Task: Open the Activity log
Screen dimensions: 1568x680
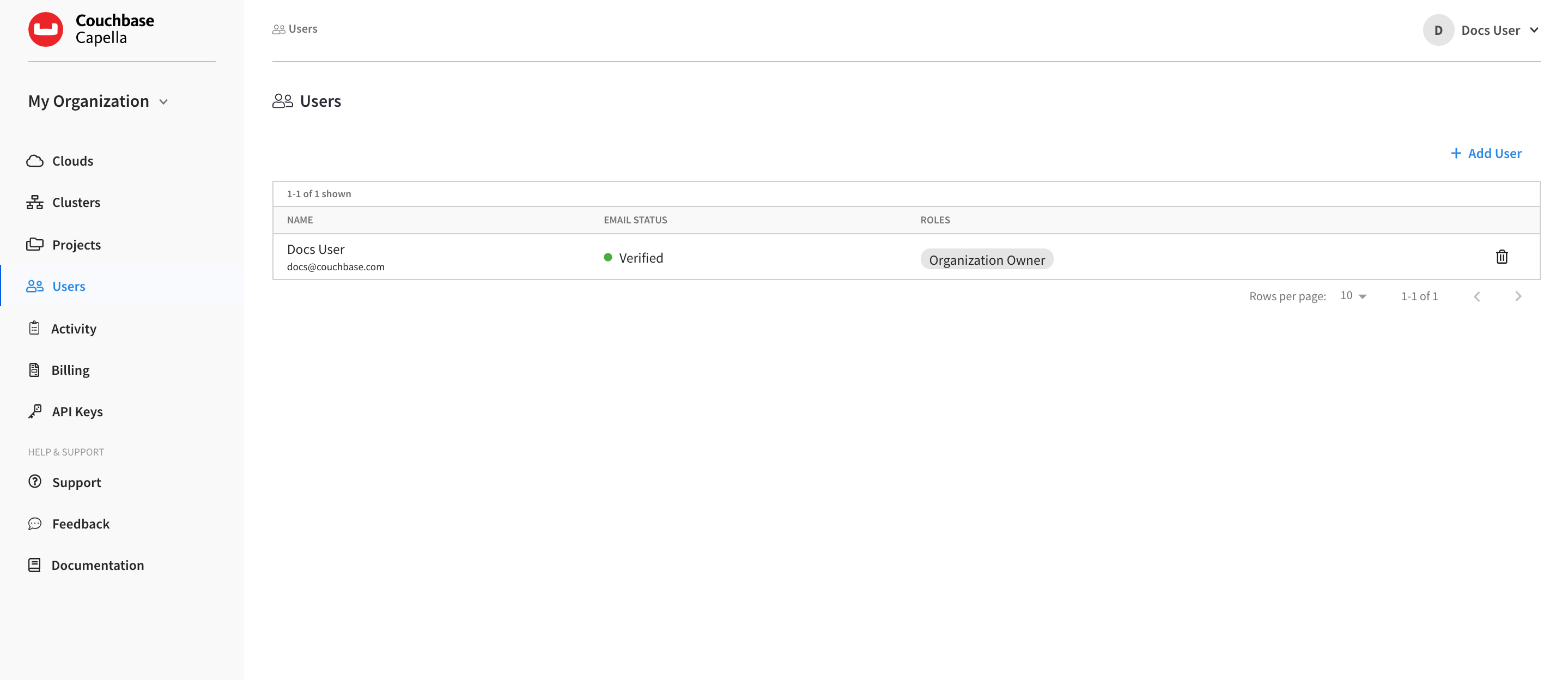Action: pyautogui.click(x=74, y=328)
